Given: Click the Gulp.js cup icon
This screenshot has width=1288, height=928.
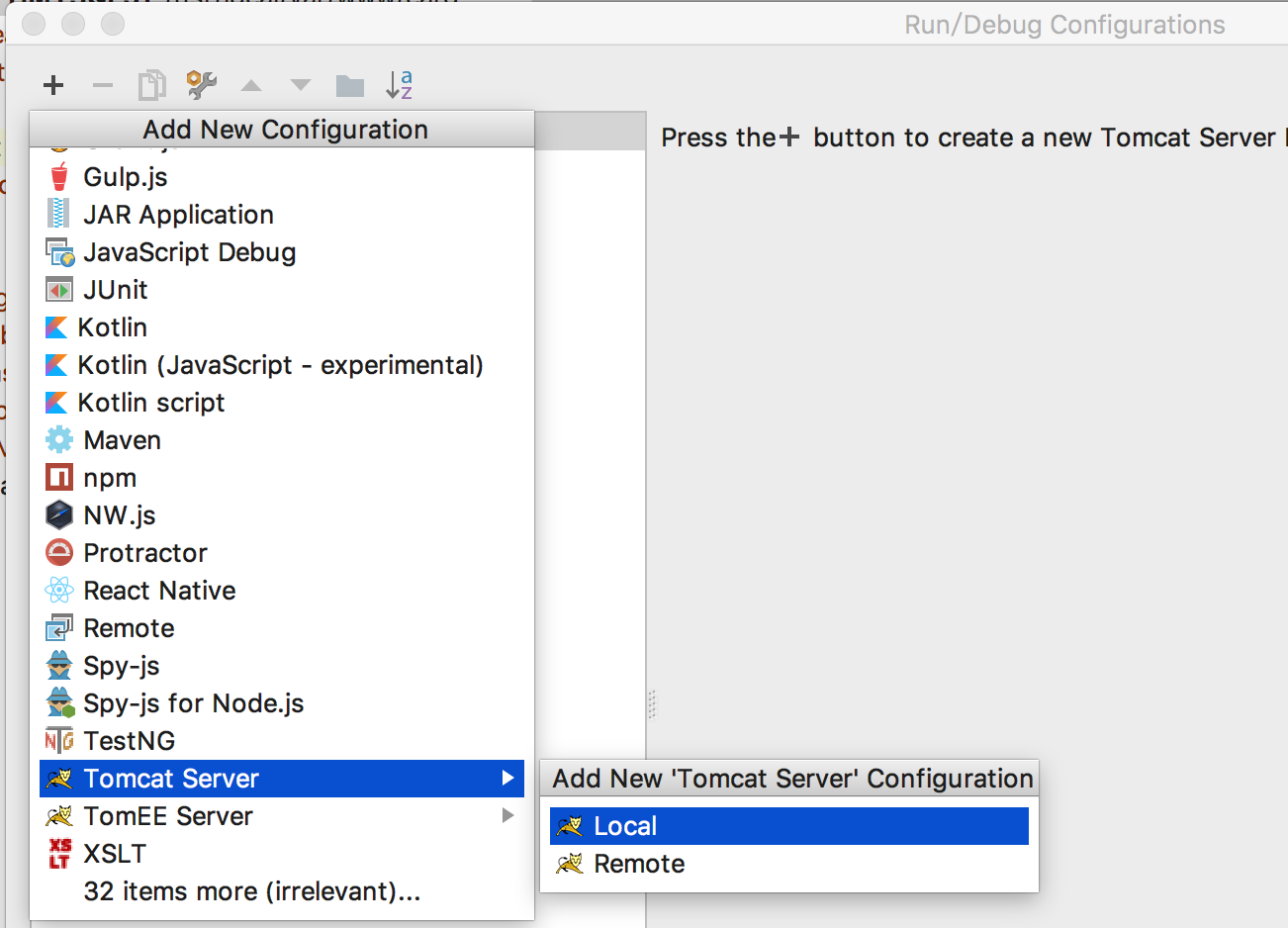Looking at the screenshot, I should click(x=59, y=177).
